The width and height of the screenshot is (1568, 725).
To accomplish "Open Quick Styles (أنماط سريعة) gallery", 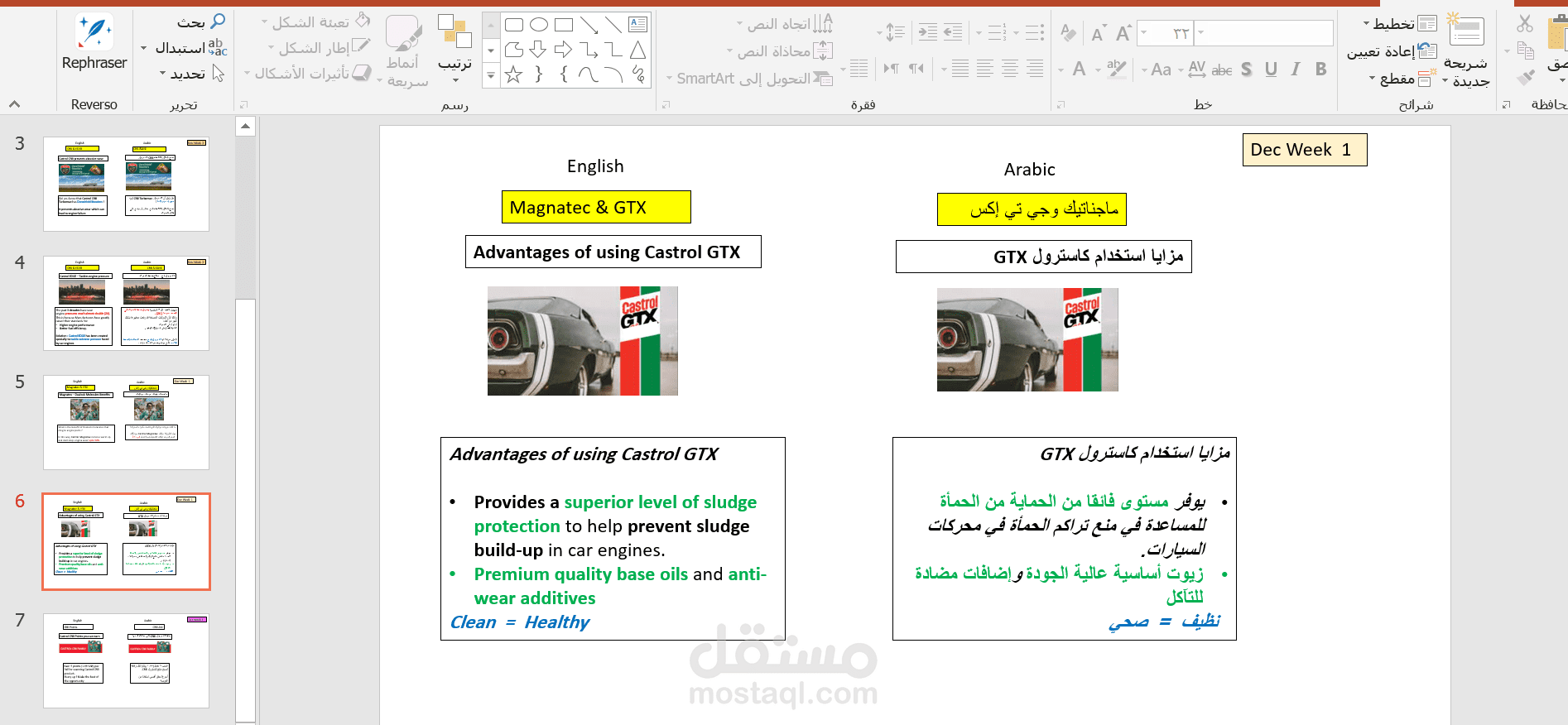I will tap(404, 50).
